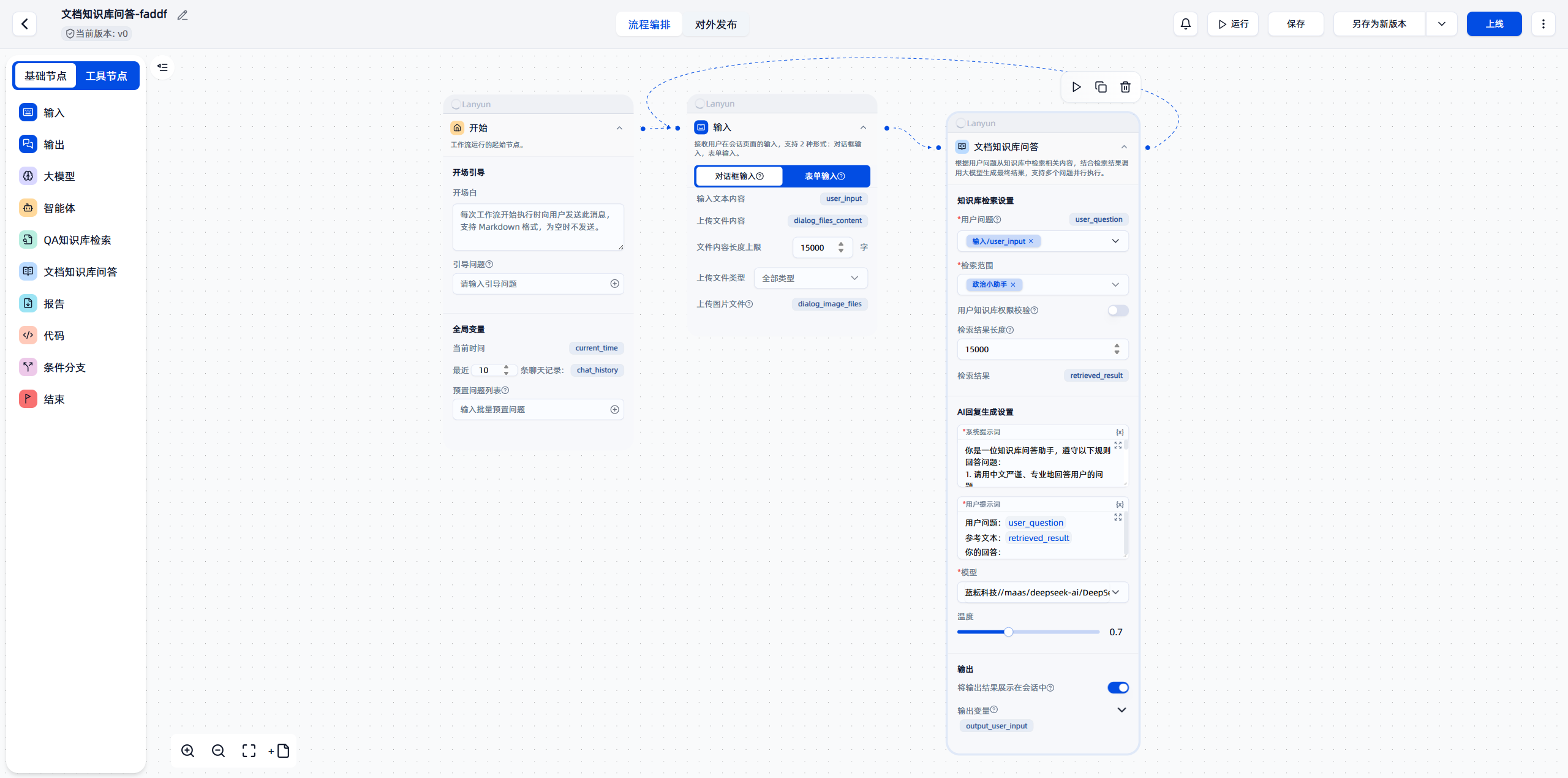
Task: Select the 代码 node icon
Action: (28, 335)
